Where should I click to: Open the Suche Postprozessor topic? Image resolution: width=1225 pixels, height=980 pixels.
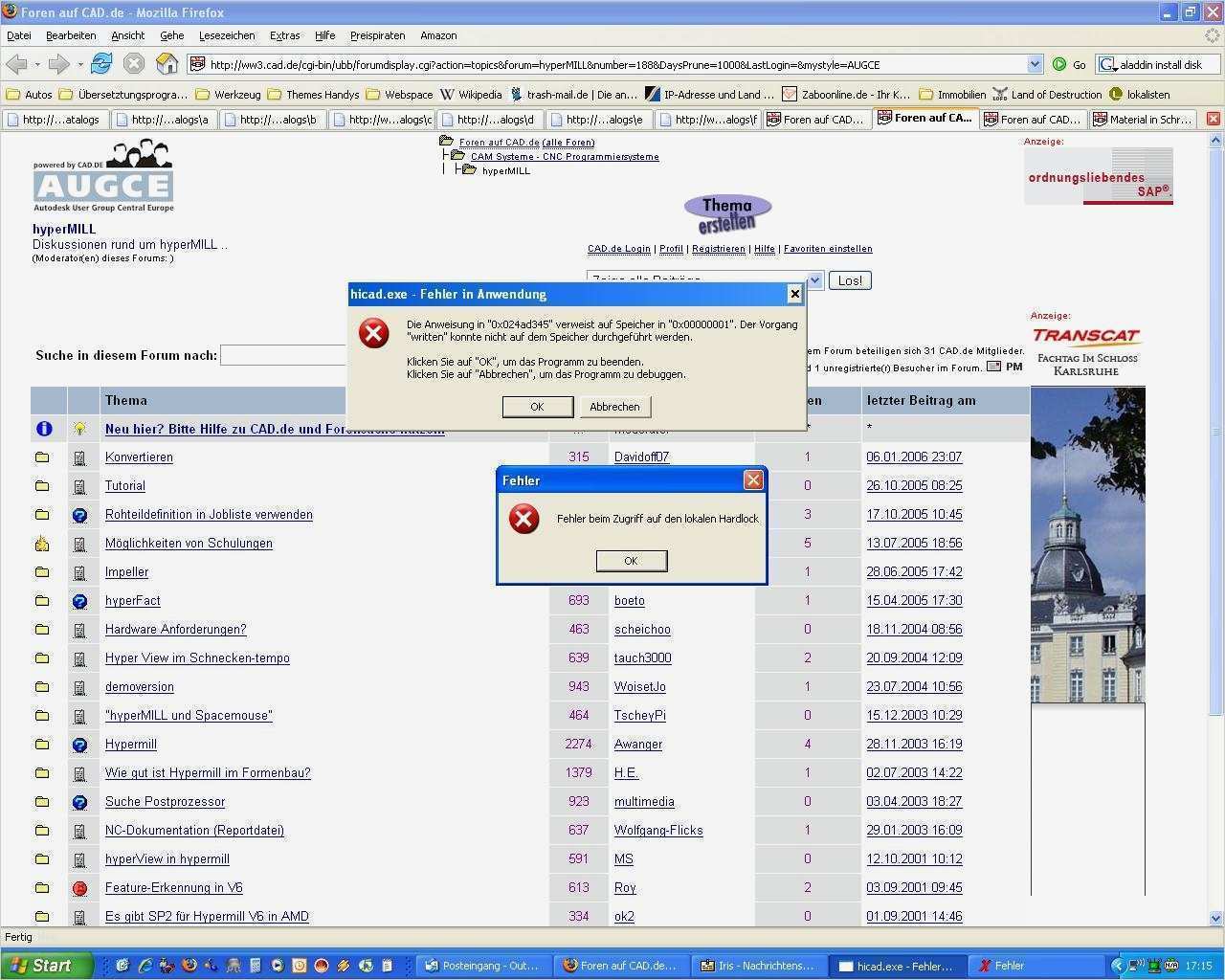click(x=165, y=802)
